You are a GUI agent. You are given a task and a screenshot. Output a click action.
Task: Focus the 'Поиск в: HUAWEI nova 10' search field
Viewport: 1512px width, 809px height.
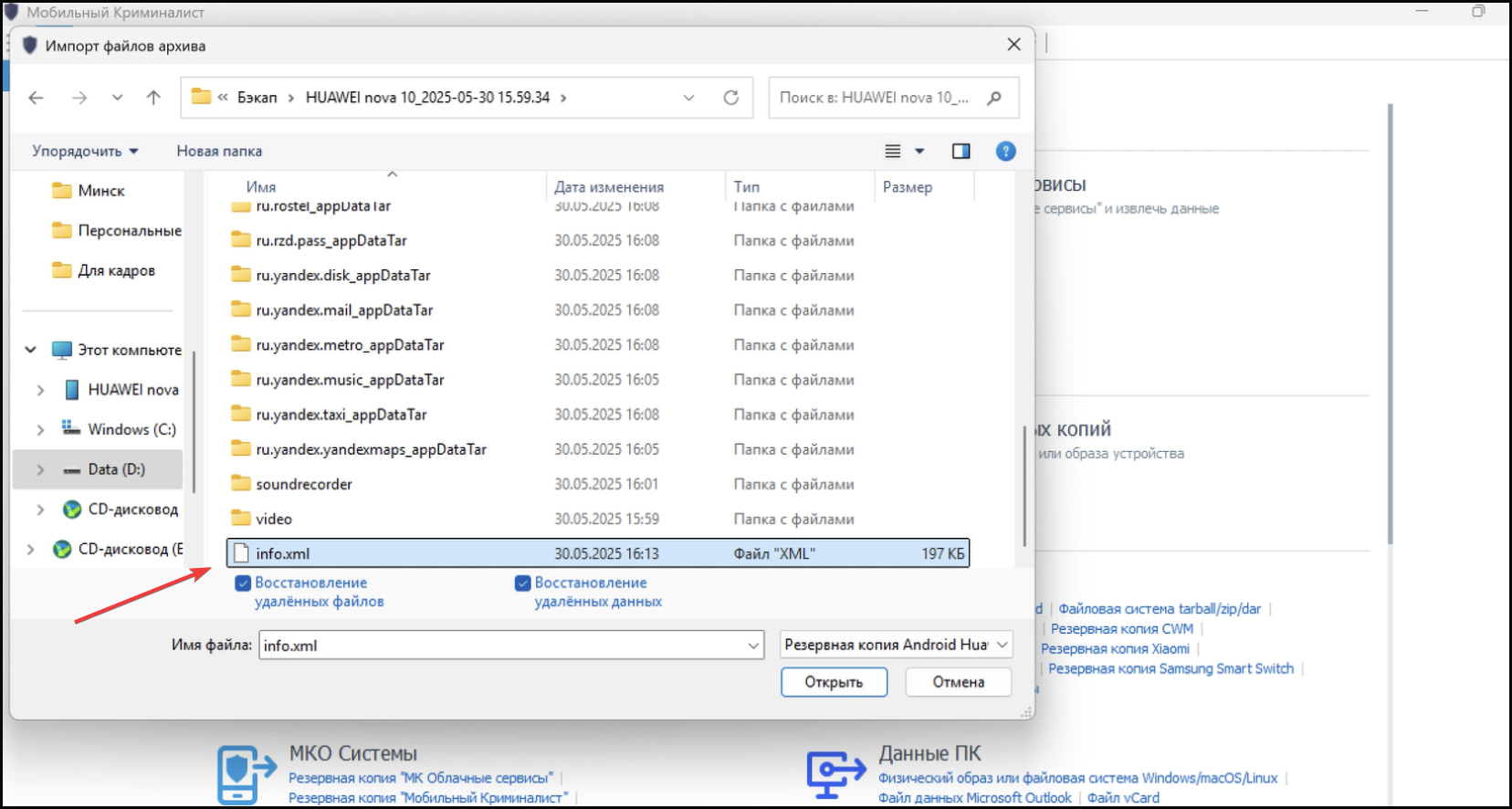pyautogui.click(x=894, y=98)
